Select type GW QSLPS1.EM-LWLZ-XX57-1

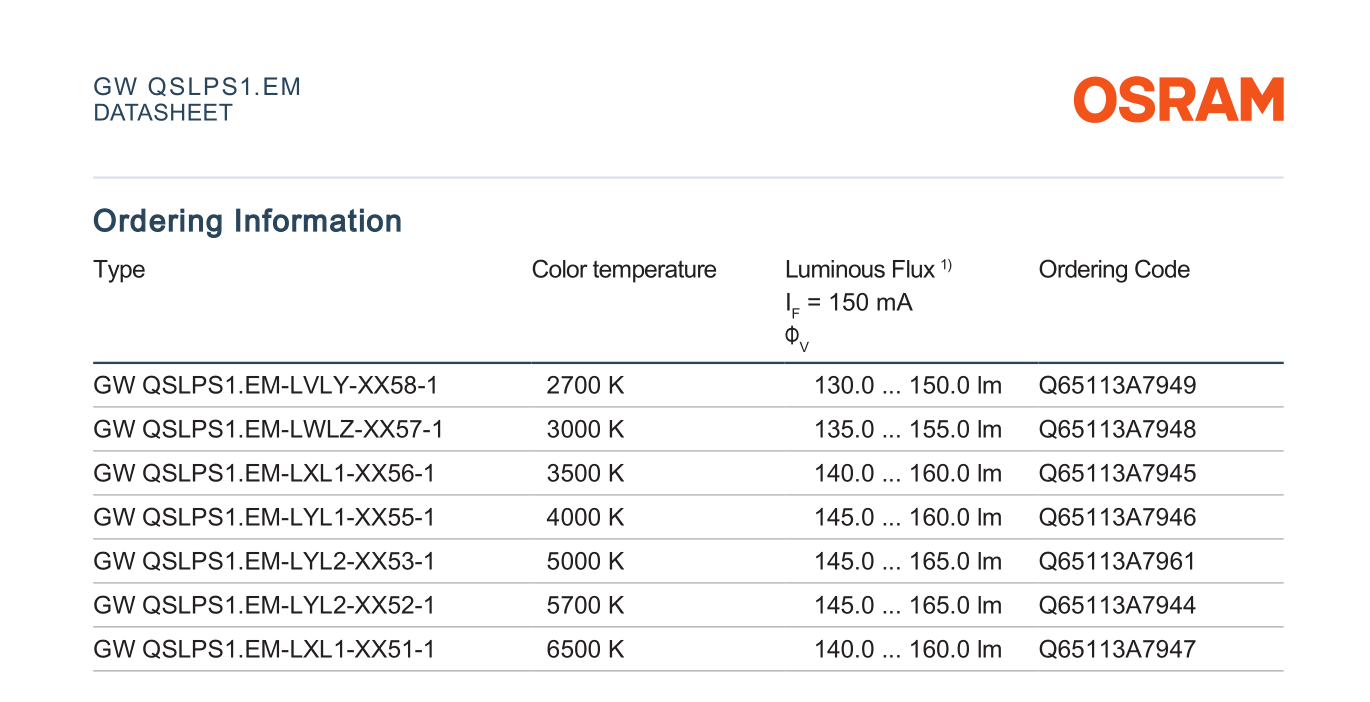click(268, 430)
